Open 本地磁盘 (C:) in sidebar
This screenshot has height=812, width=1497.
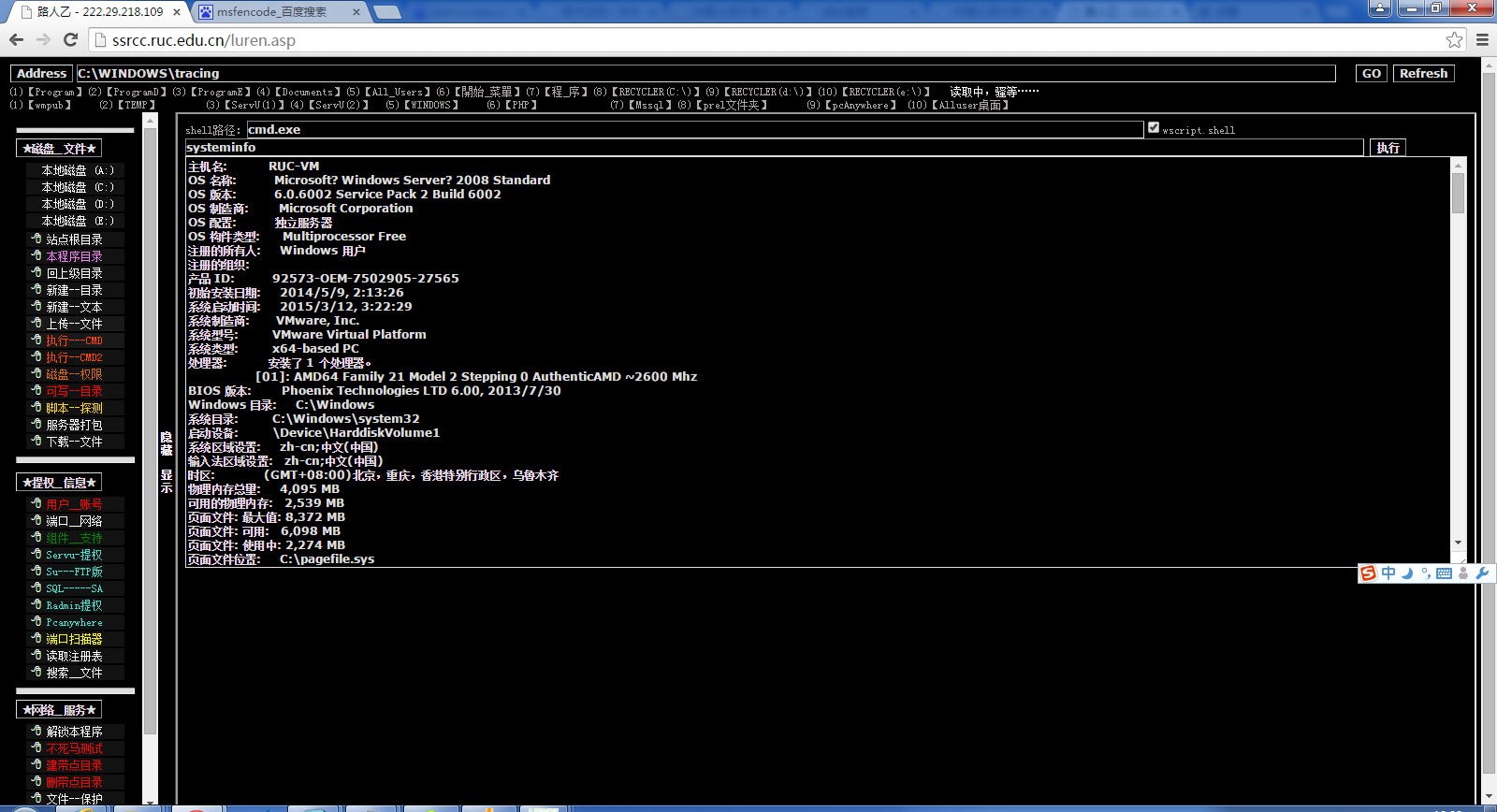(x=78, y=187)
